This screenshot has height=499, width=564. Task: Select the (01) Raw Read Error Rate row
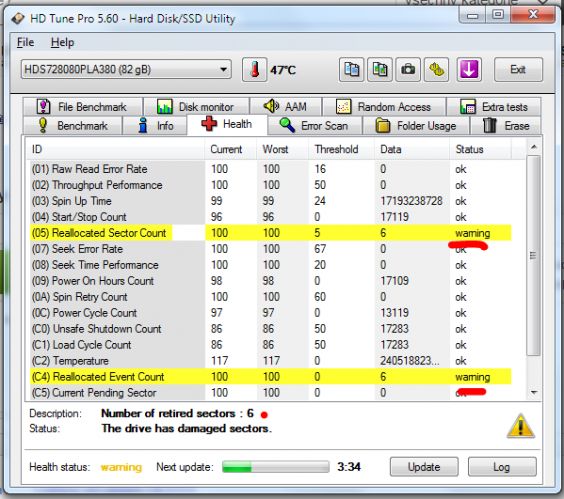pyautogui.click(x=270, y=169)
